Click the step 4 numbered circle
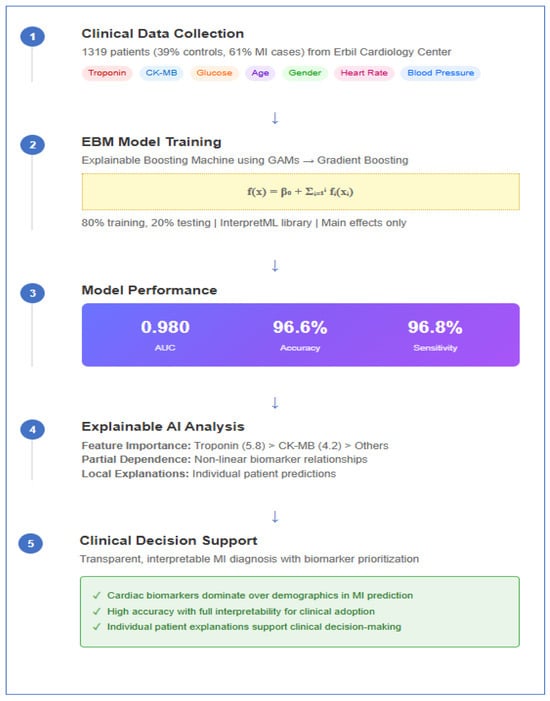This screenshot has height=701, width=550. [32, 430]
